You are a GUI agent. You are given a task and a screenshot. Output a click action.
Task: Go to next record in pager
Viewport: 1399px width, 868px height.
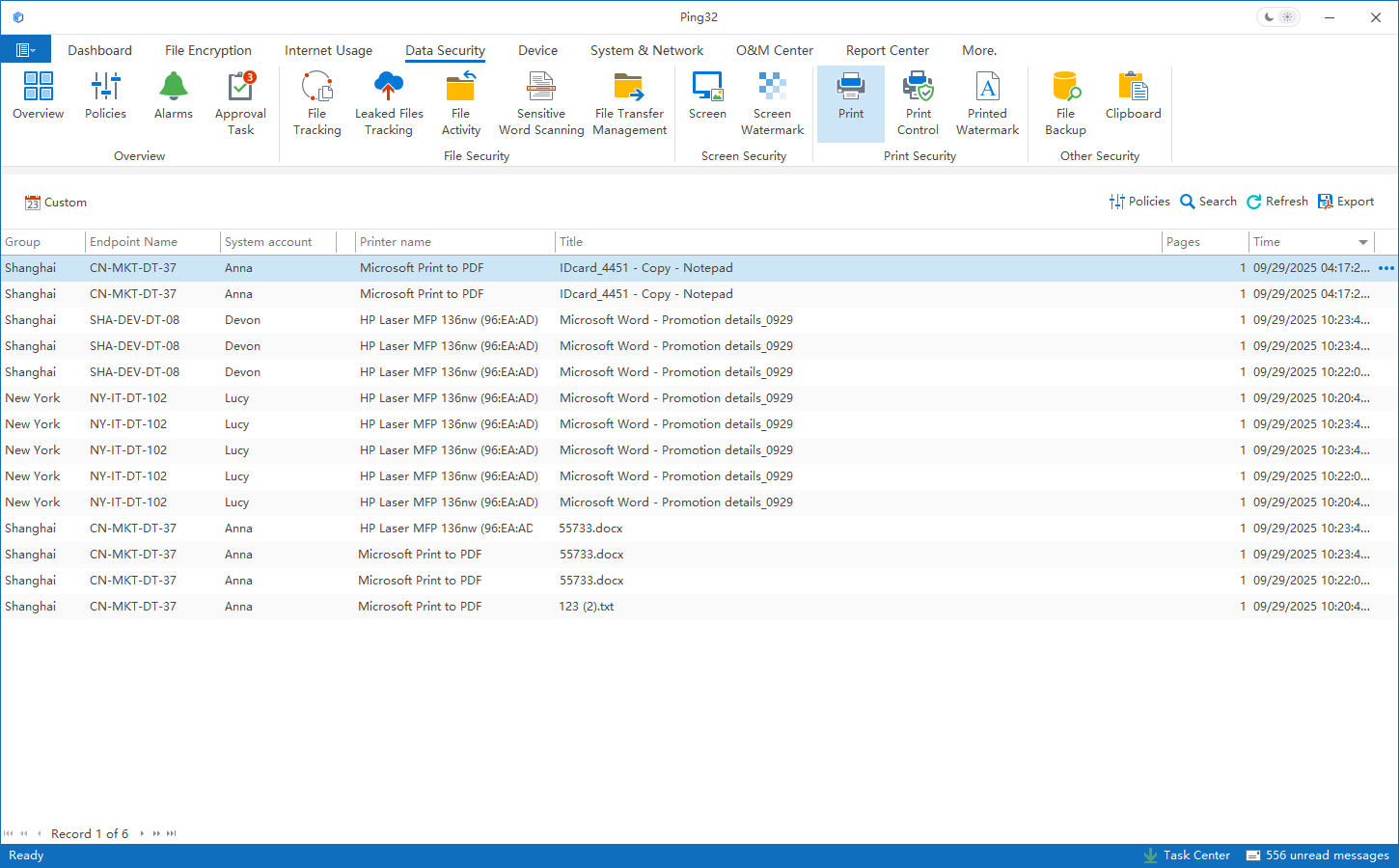pyautogui.click(x=142, y=833)
